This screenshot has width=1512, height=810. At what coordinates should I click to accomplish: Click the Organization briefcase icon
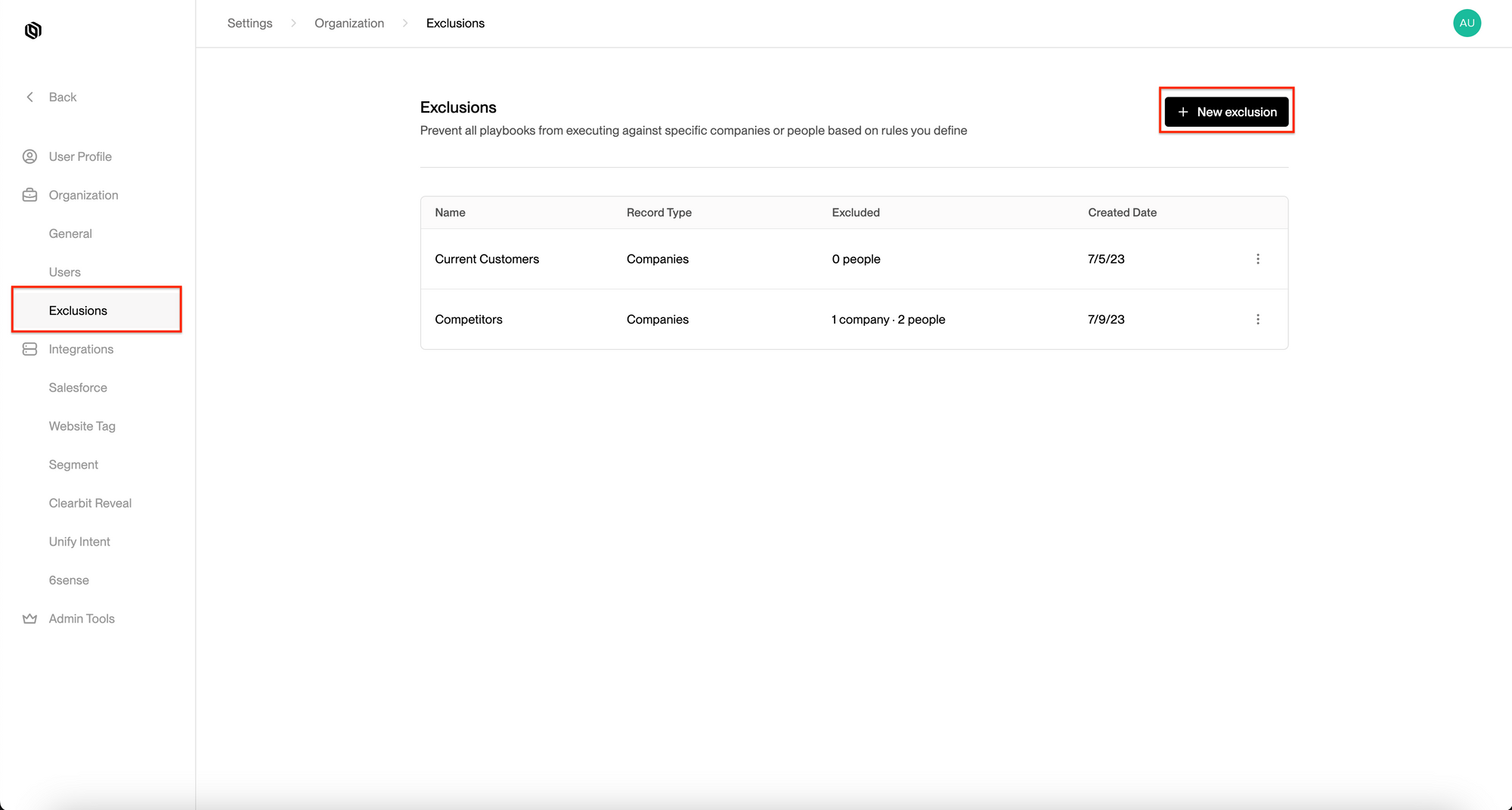tap(30, 195)
